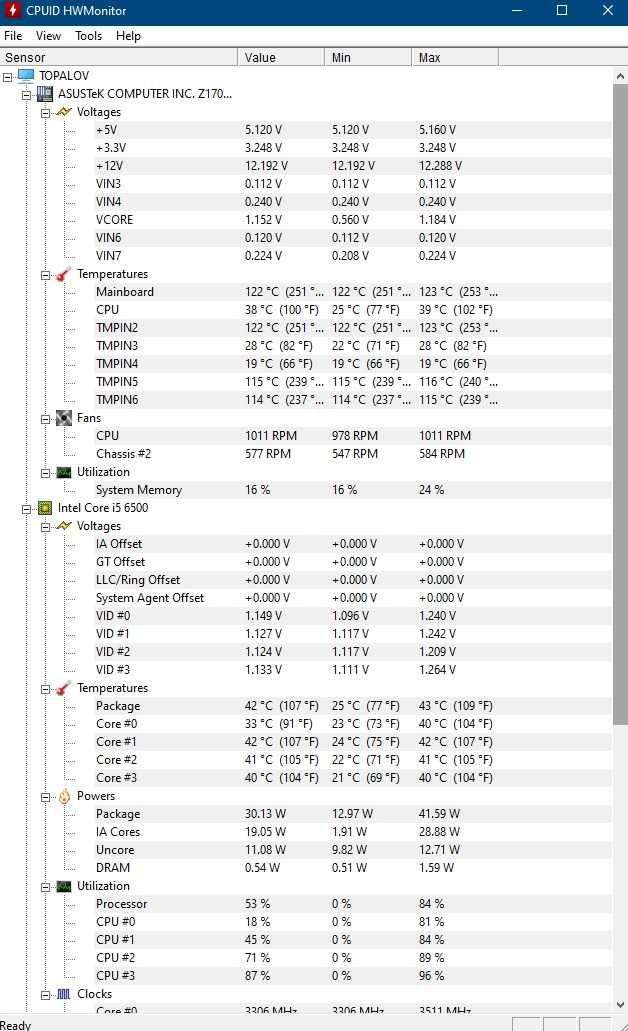Open the File menu
Image resolution: width=628 pixels, height=1031 pixels.
coord(13,36)
